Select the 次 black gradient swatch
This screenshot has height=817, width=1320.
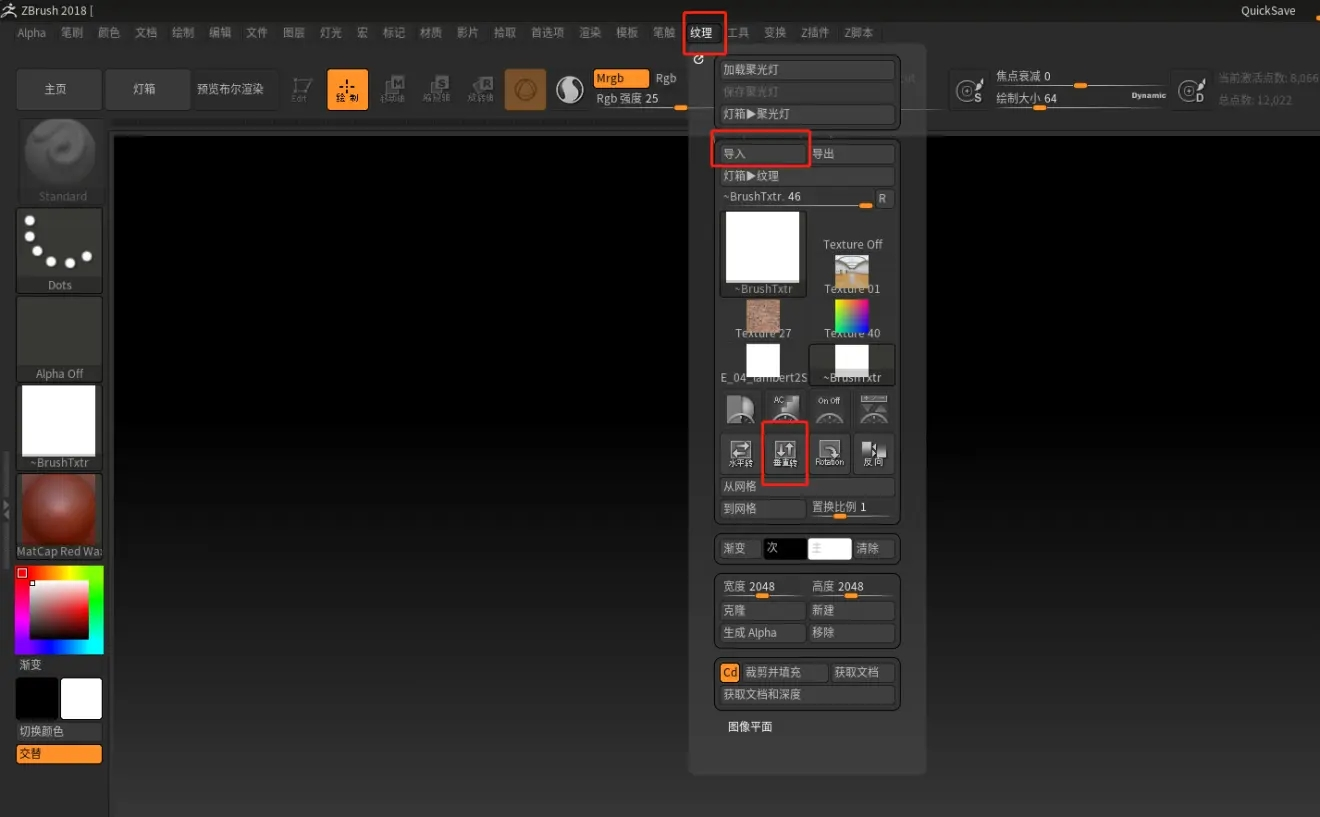(785, 548)
